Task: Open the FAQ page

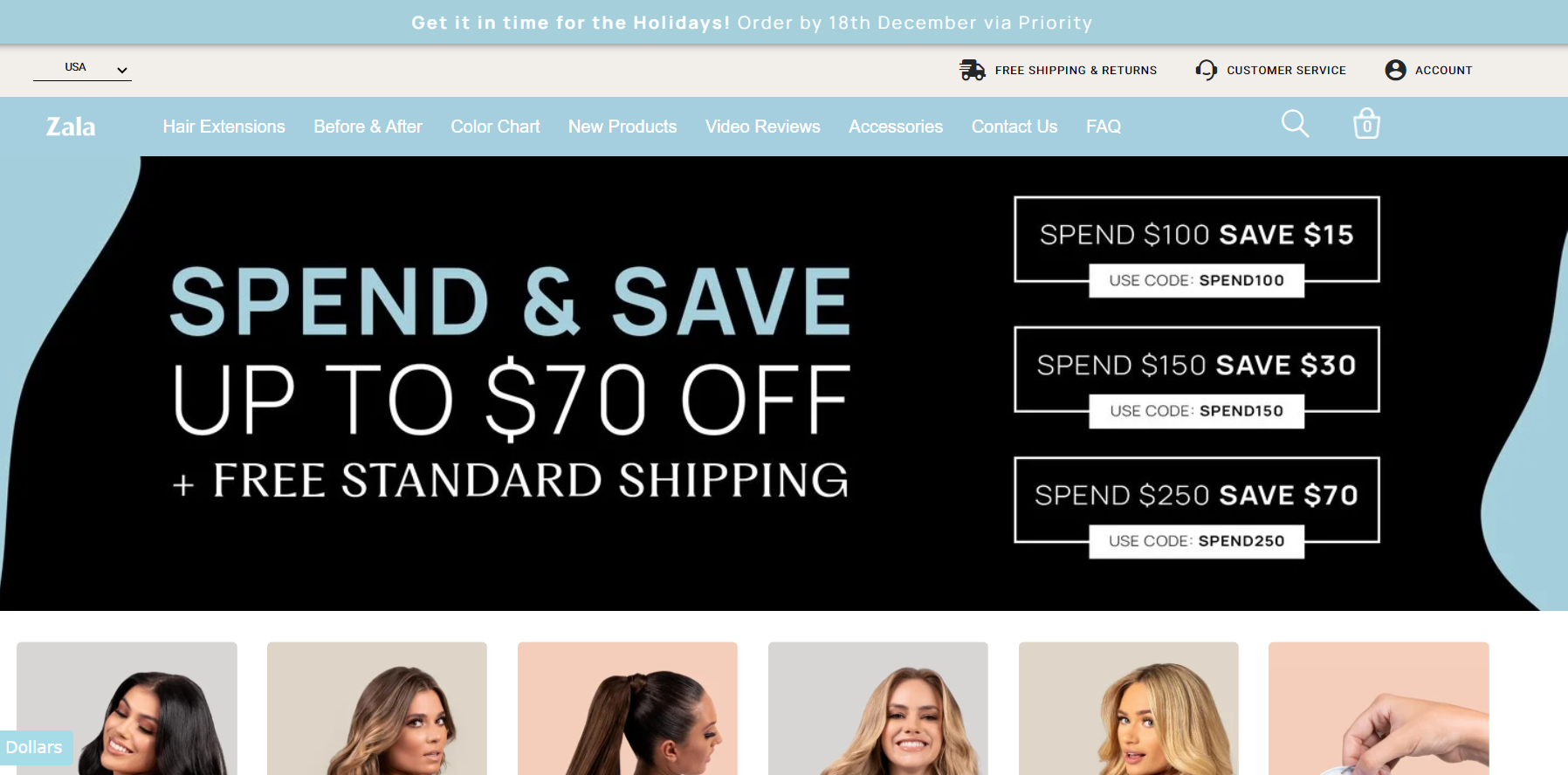Action: click(x=1104, y=127)
